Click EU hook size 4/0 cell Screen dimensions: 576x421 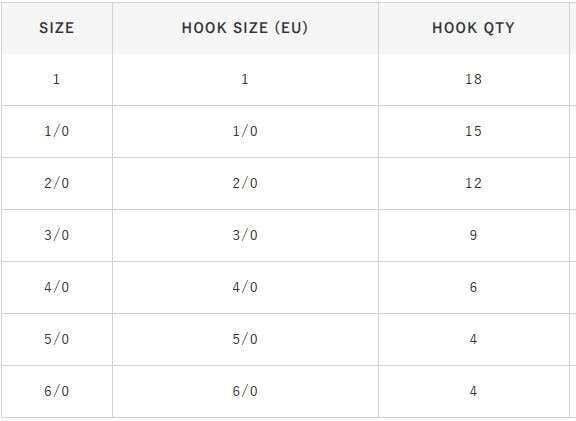[245, 287]
